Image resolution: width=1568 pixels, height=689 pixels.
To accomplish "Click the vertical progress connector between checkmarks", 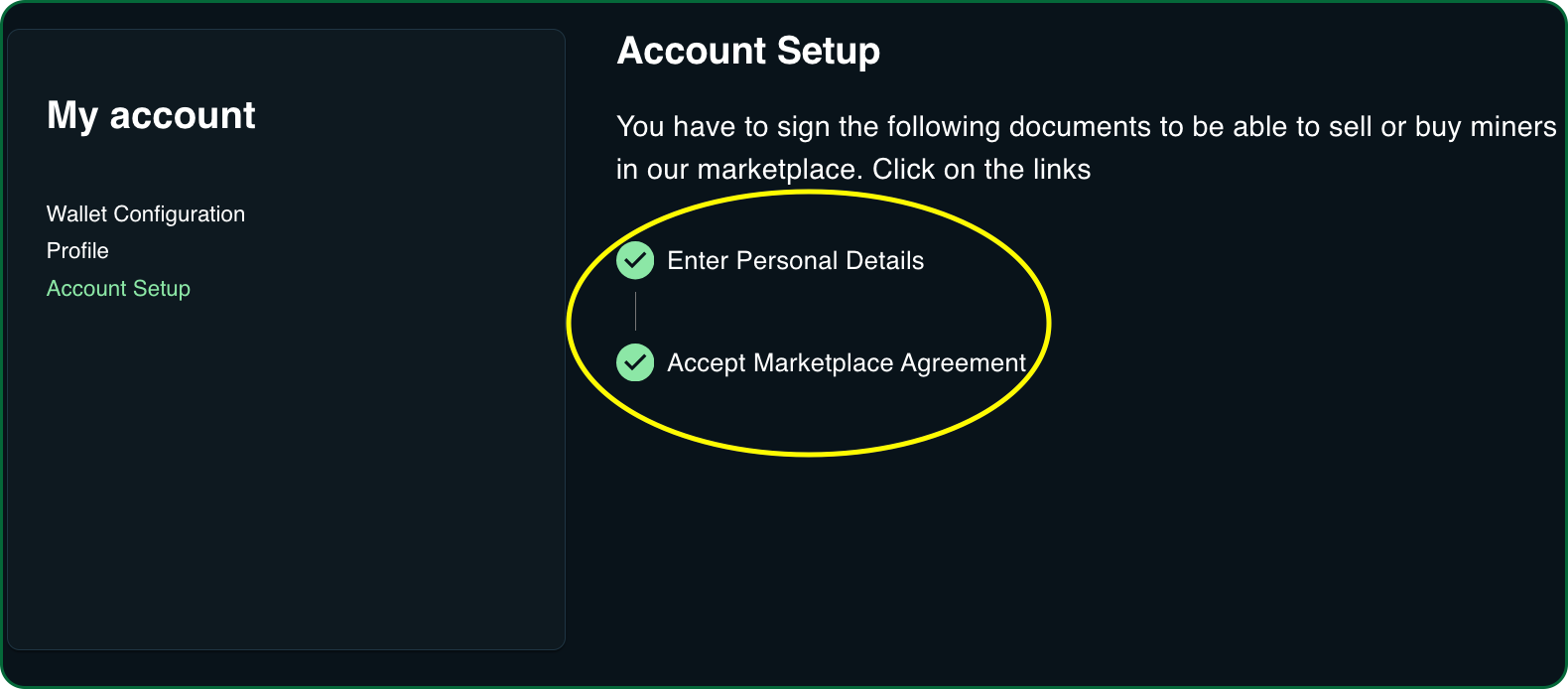I will coord(635,311).
